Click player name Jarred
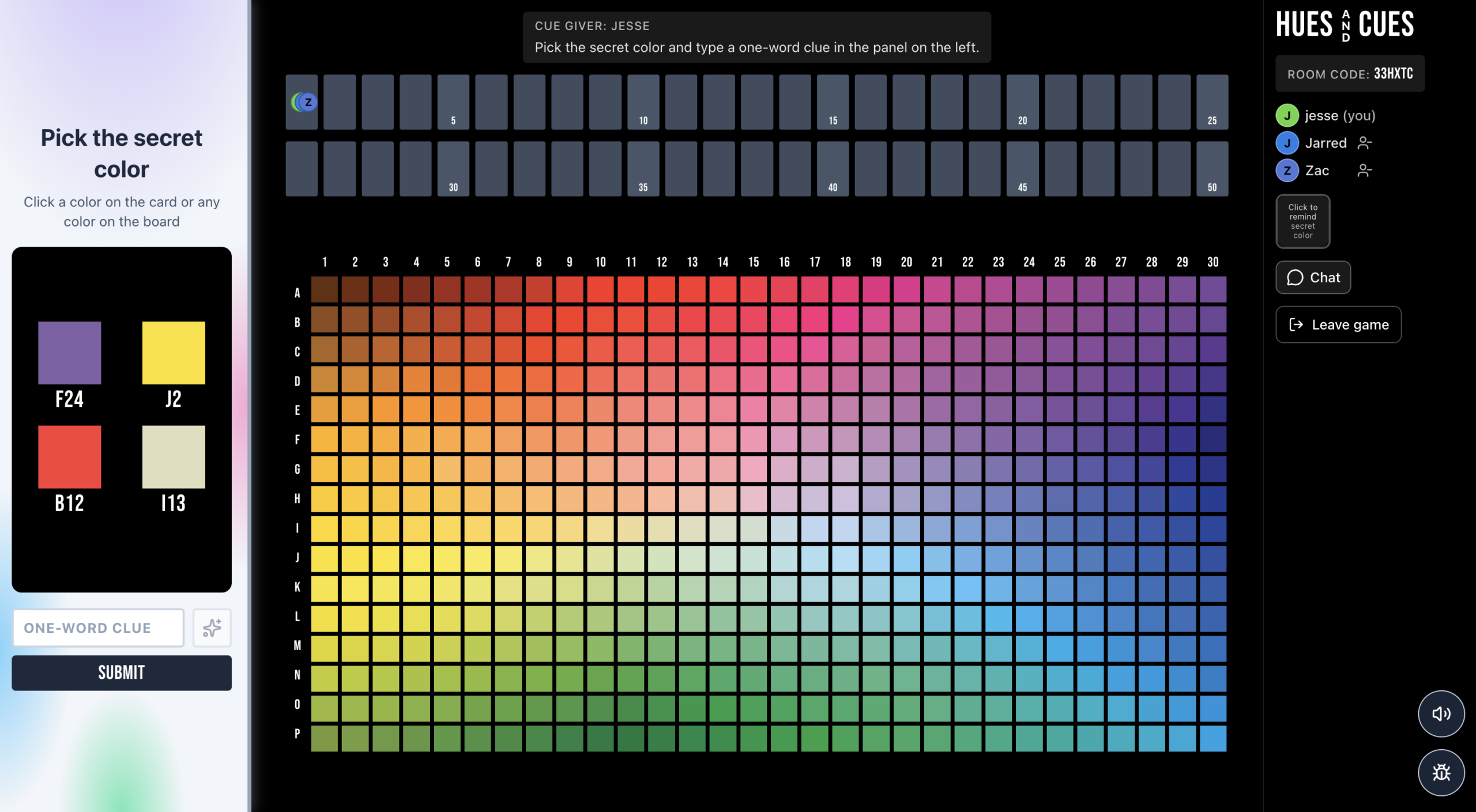 click(1326, 143)
